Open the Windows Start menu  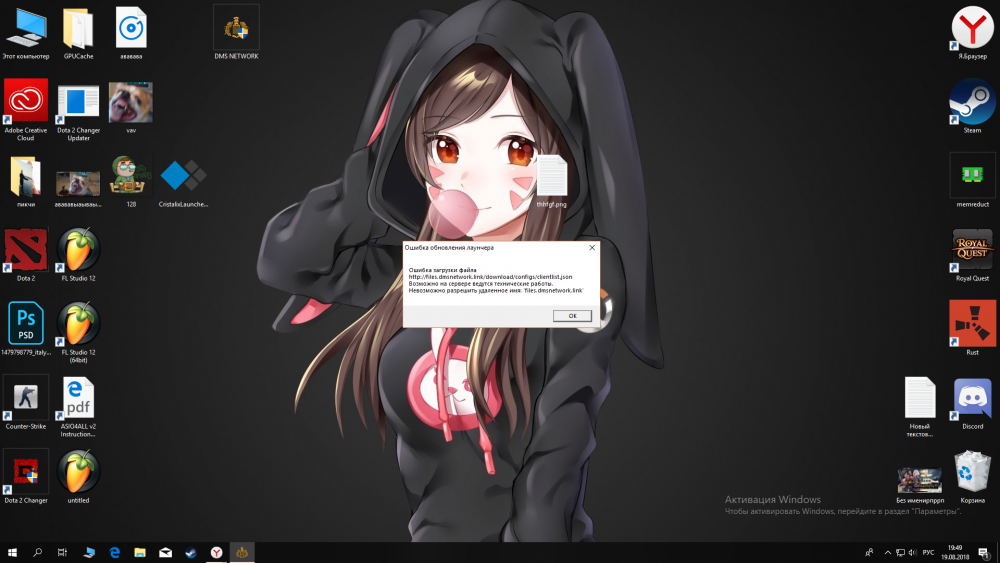point(13,552)
